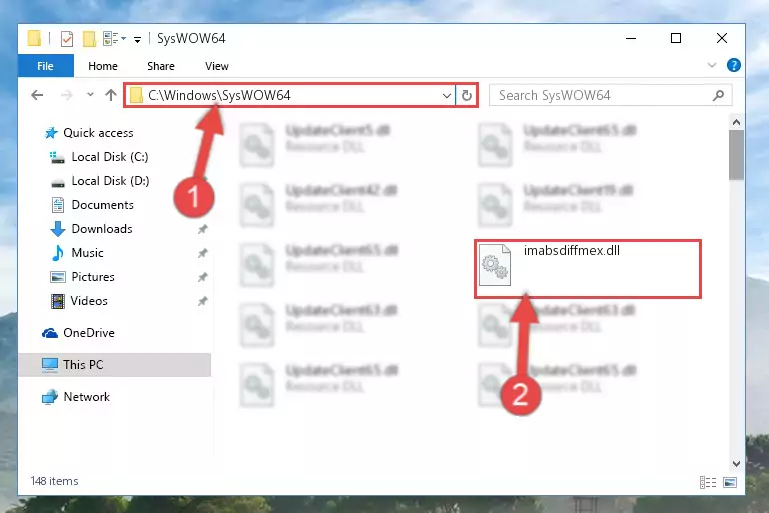Viewport: 769px width, 513px height.
Task: Open Downloads in navigation pane
Action: click(102, 229)
